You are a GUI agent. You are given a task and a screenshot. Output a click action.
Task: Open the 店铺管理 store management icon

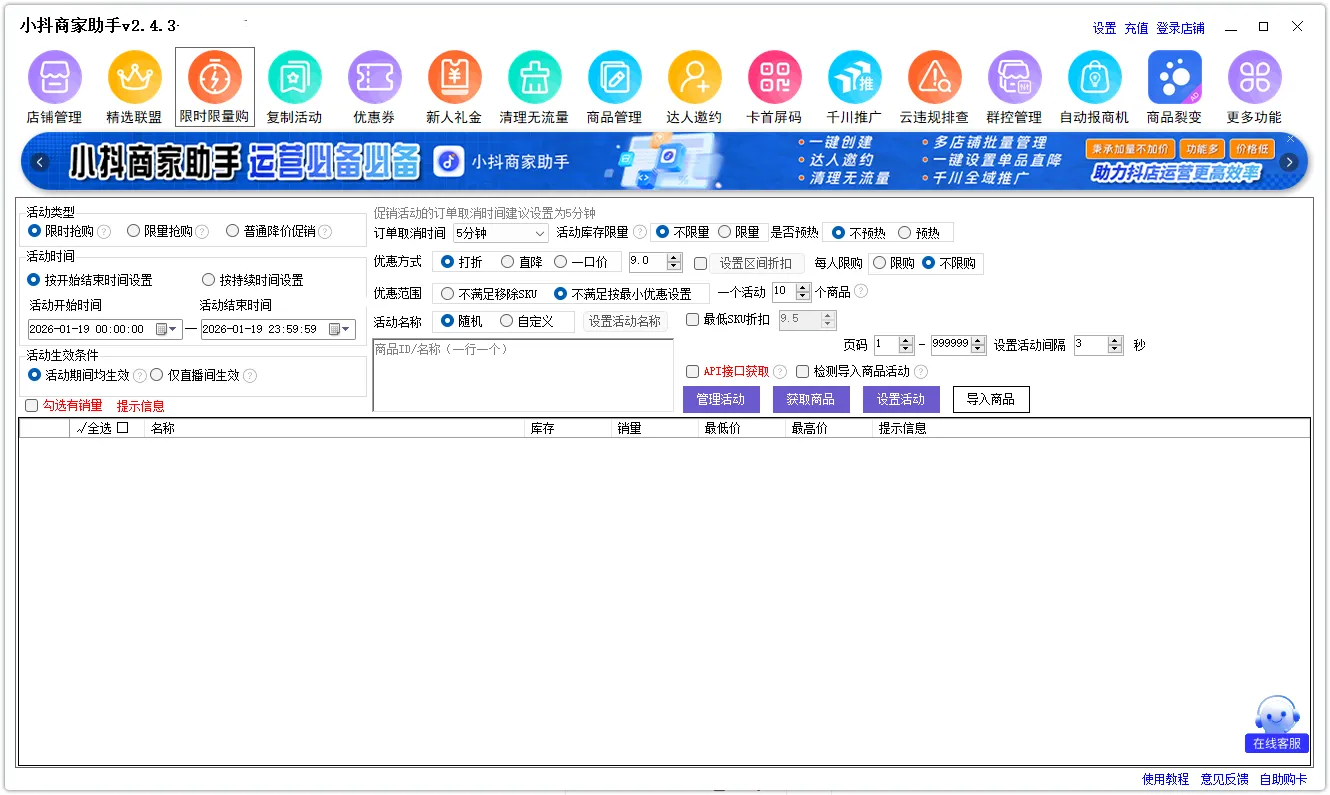pos(54,78)
